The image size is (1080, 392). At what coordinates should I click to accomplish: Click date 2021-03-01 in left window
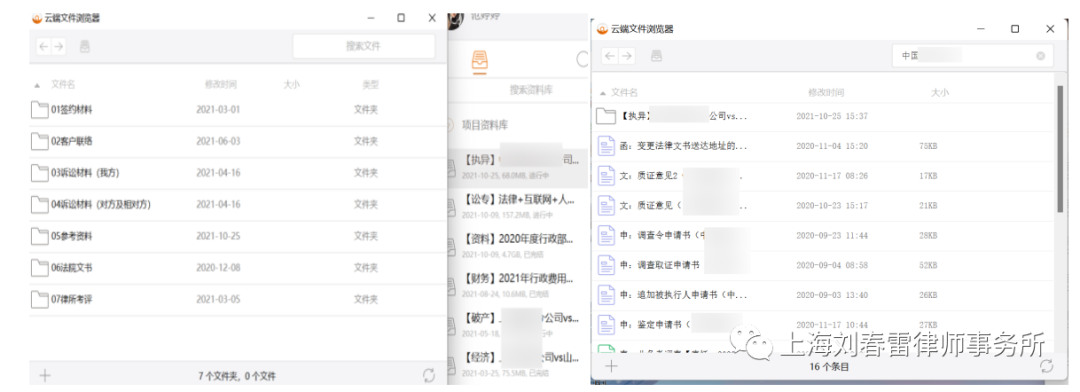[218, 109]
